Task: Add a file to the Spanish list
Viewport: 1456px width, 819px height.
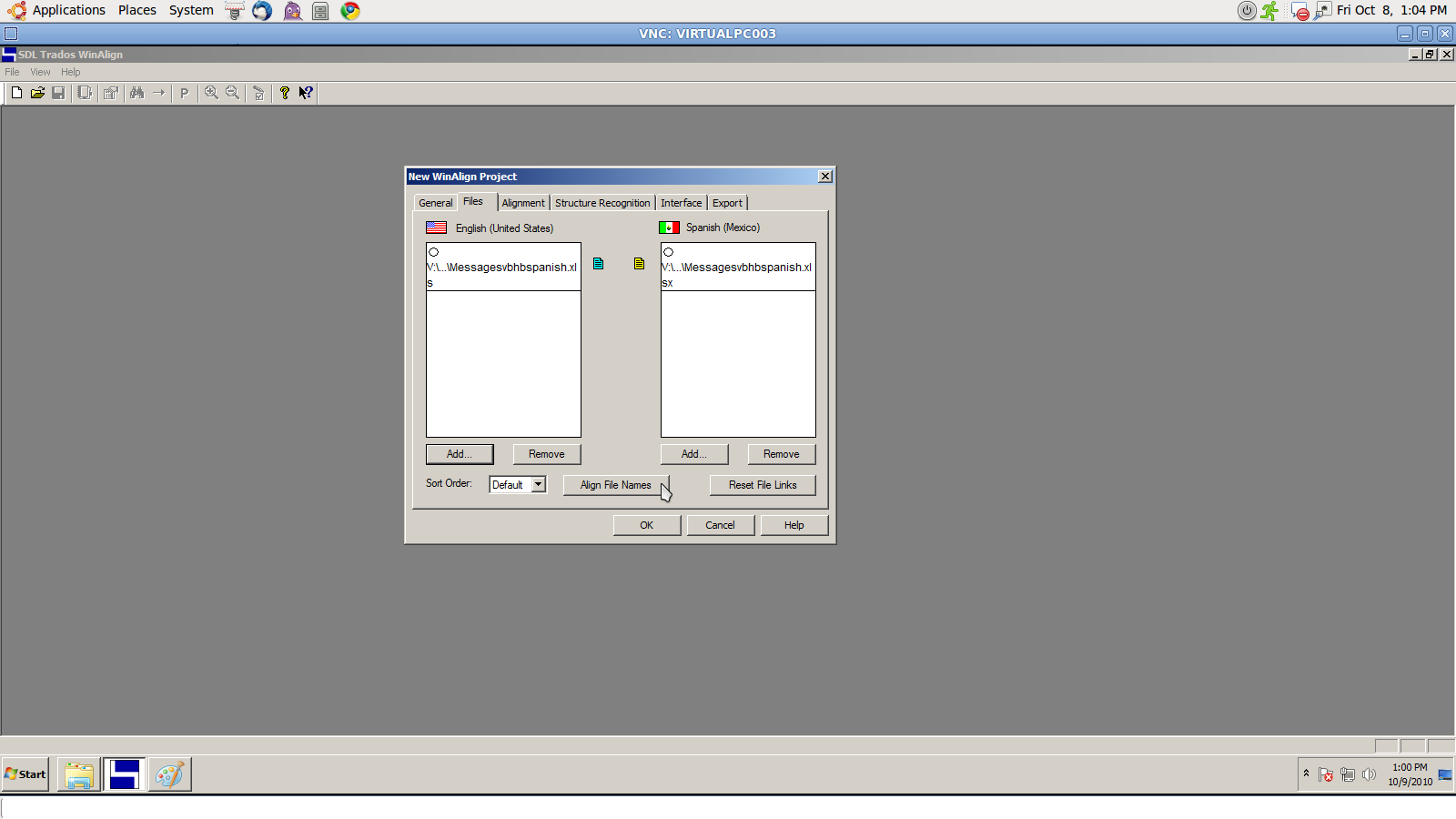Action: point(694,454)
